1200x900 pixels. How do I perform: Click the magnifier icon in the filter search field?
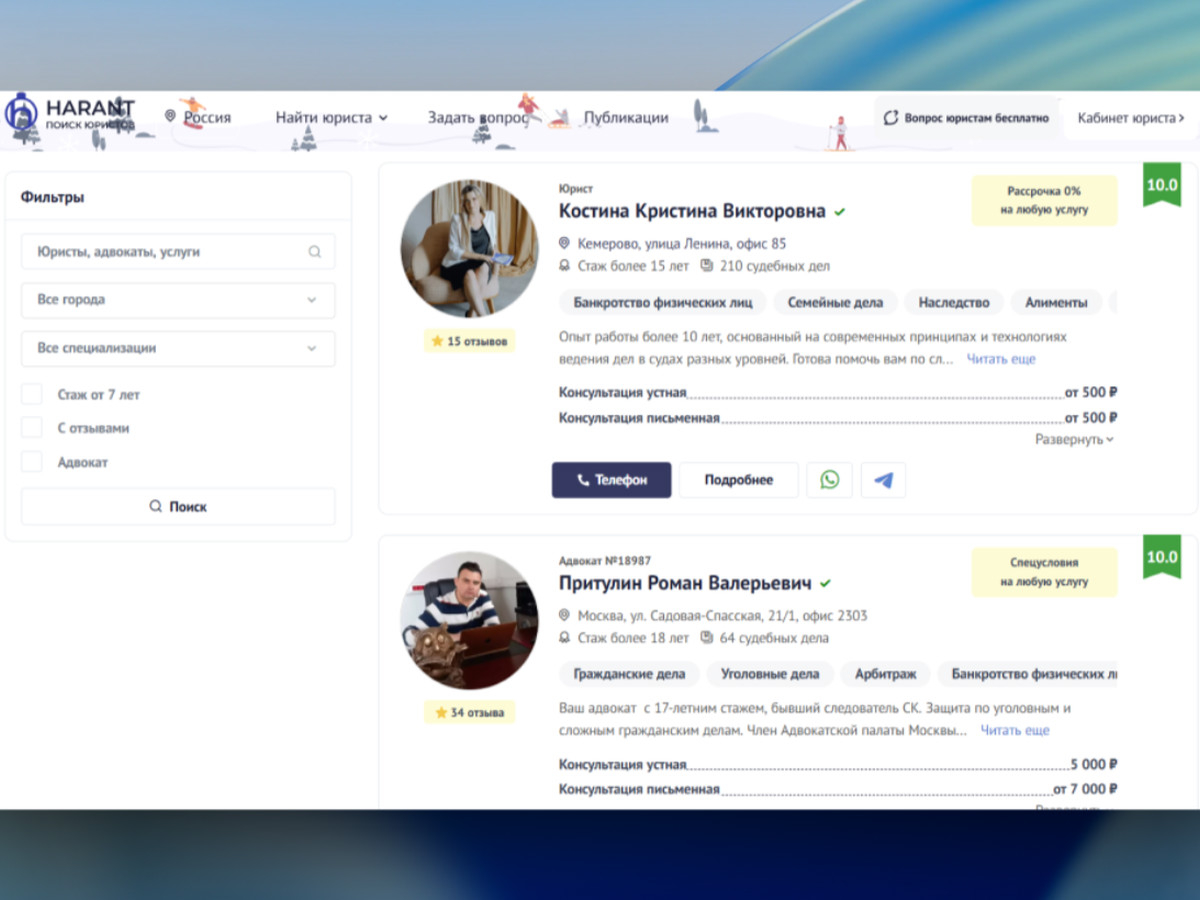(315, 252)
